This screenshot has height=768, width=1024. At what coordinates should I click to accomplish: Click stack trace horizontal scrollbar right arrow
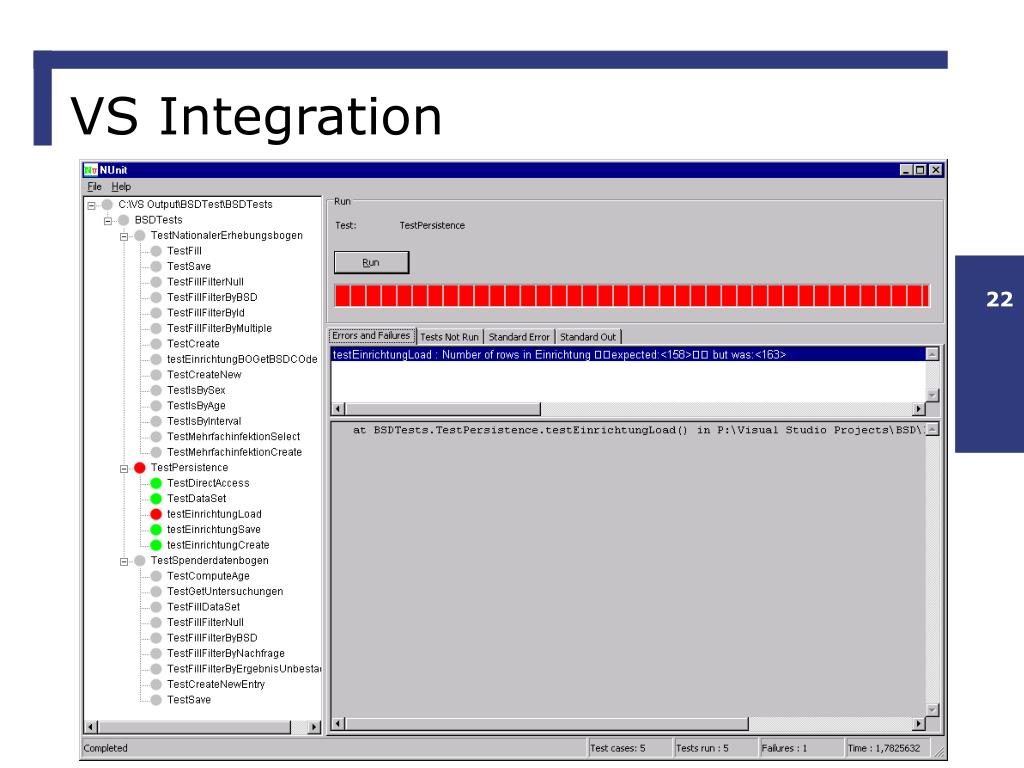tap(919, 724)
